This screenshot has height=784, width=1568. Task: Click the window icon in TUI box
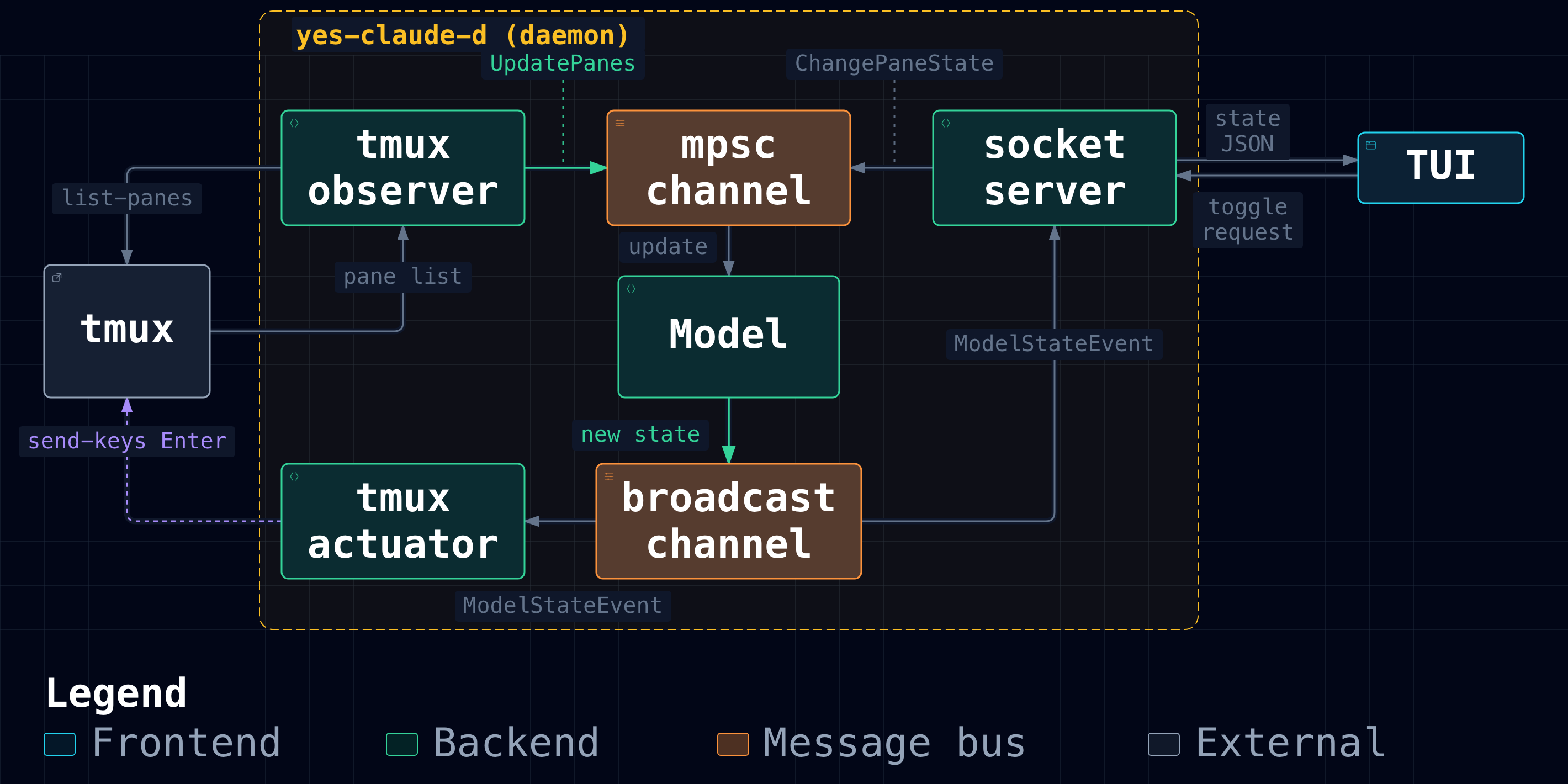1371,145
